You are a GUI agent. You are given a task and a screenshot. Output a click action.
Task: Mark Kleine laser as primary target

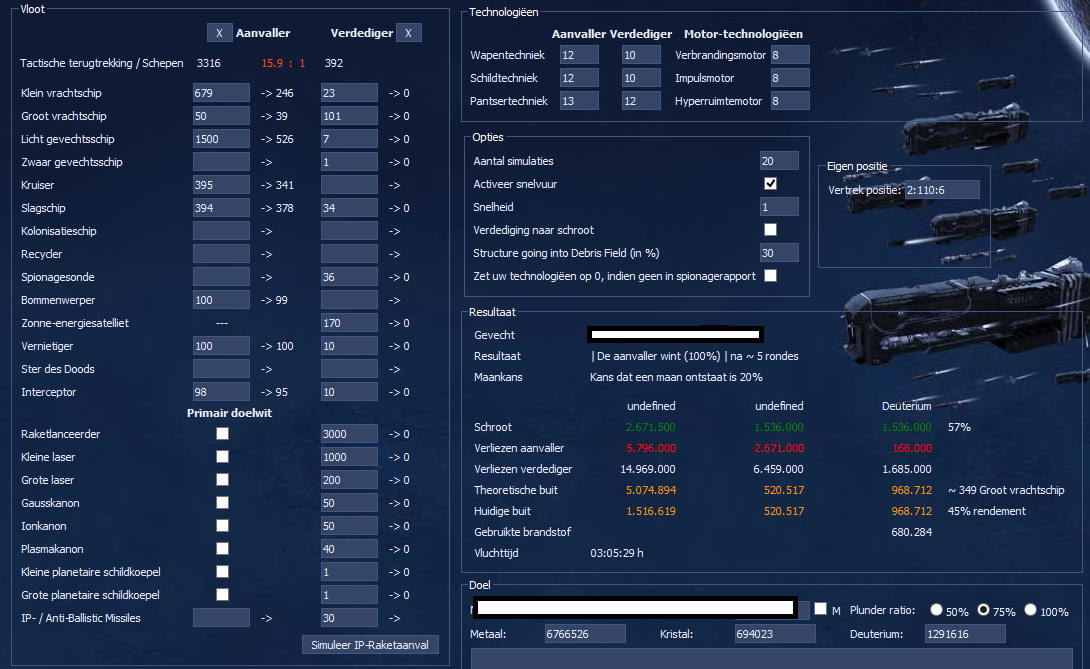pos(222,456)
